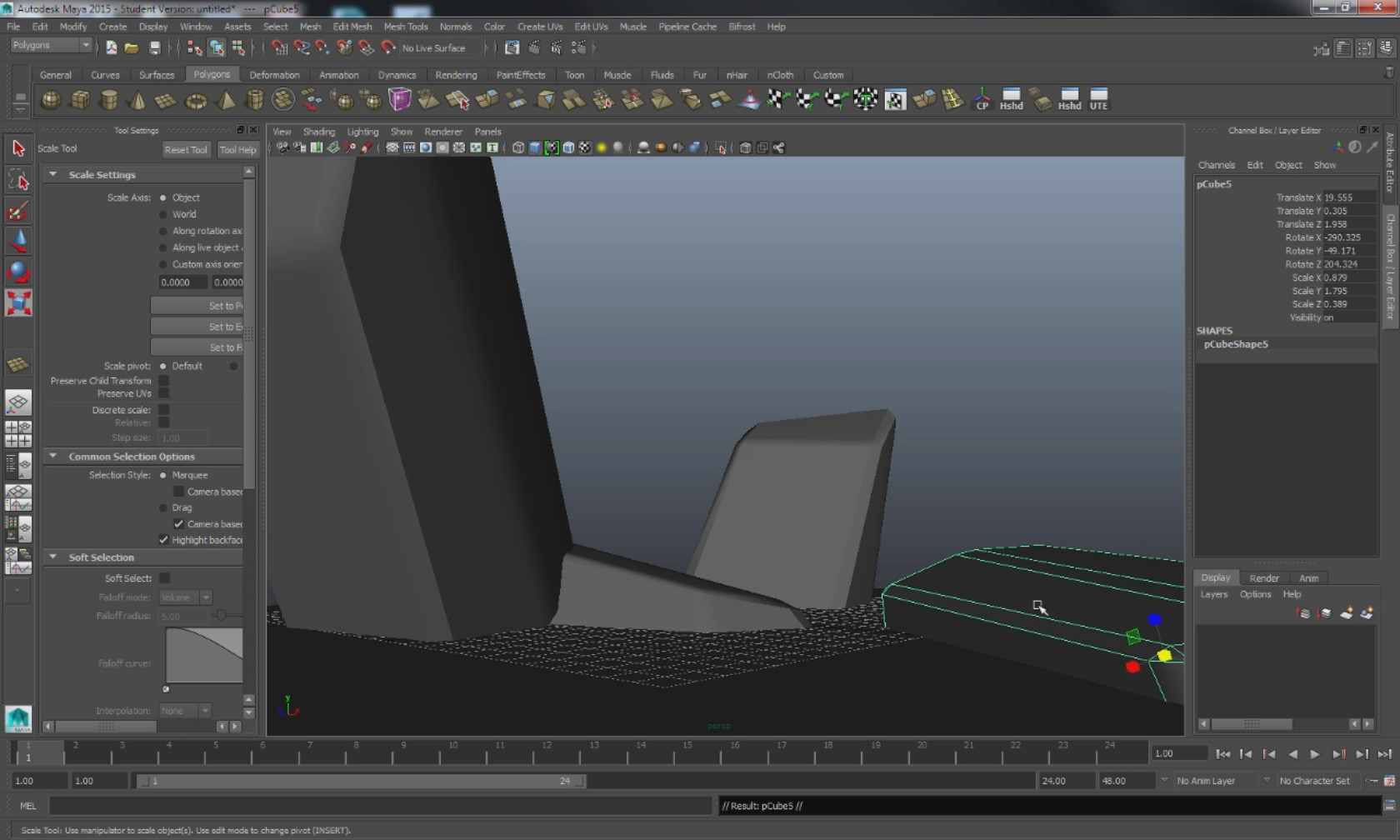1400x840 pixels.
Task: Enable Preserve UVs checkbox
Action: coord(164,393)
